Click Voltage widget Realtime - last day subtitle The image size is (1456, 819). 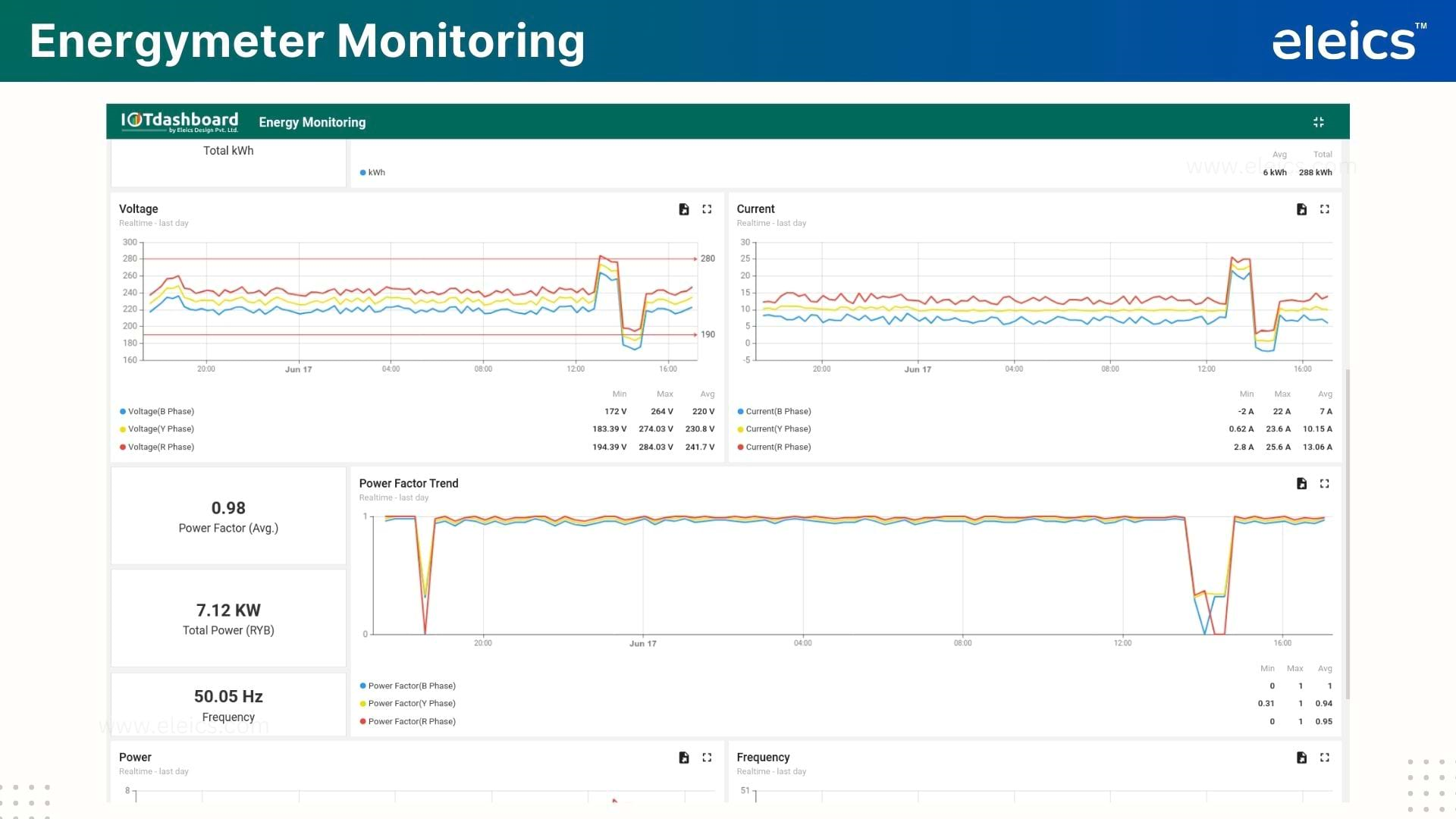tap(154, 224)
